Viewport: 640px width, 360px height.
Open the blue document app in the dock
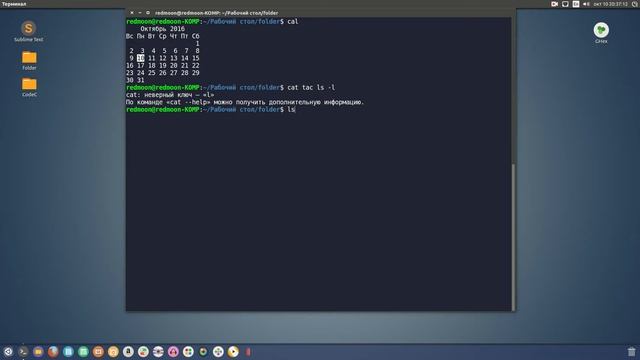coord(68,351)
